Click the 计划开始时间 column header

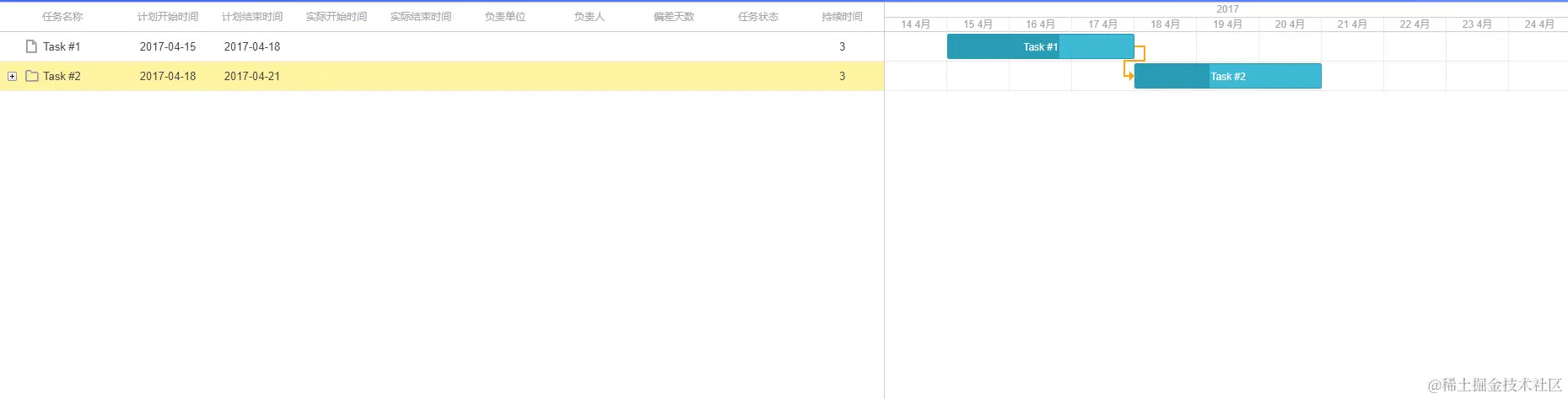point(168,17)
